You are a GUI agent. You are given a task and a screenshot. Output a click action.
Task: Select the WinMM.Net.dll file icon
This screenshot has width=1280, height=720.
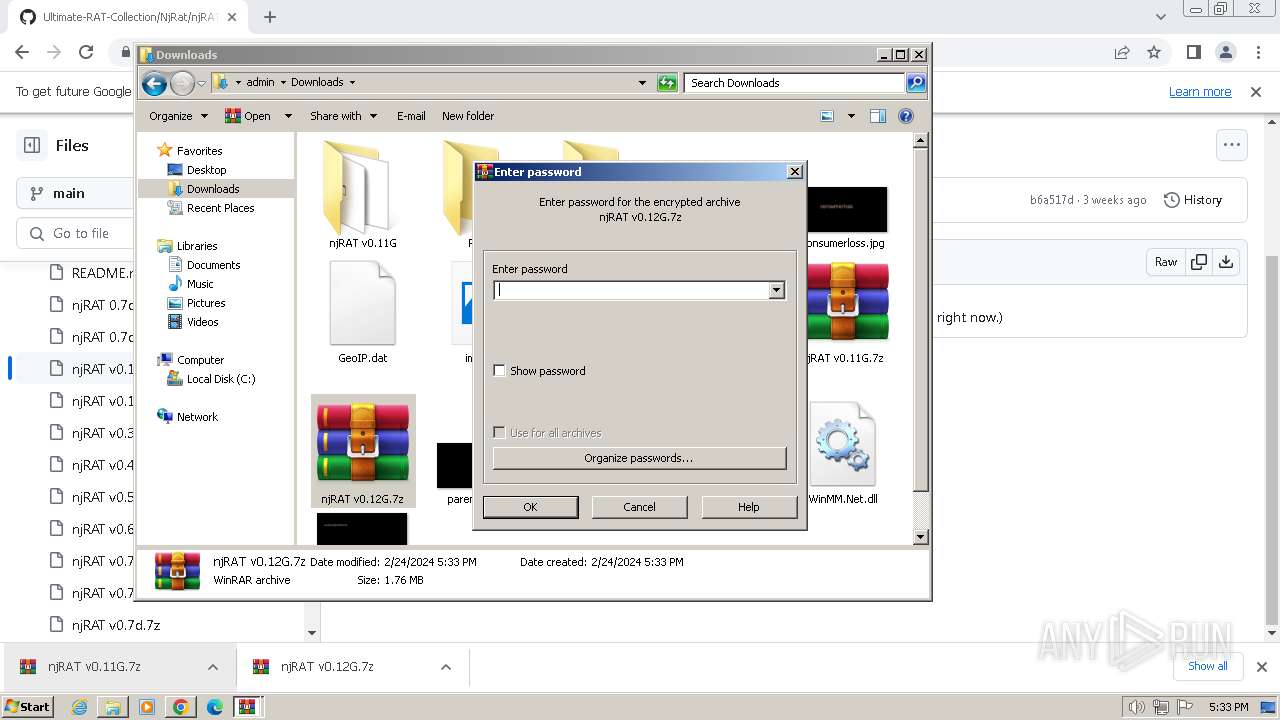pos(842,444)
